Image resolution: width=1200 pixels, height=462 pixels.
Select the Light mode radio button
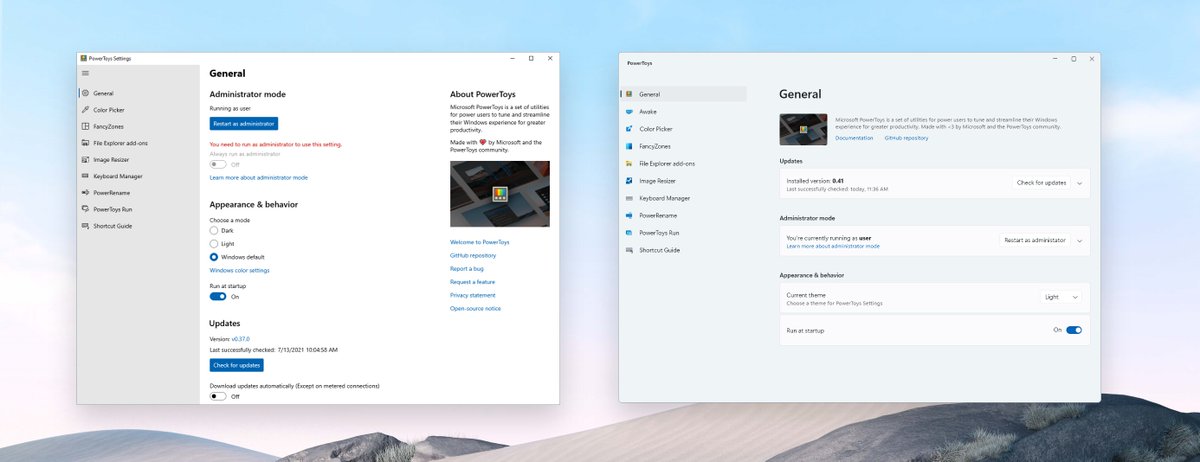tap(214, 243)
